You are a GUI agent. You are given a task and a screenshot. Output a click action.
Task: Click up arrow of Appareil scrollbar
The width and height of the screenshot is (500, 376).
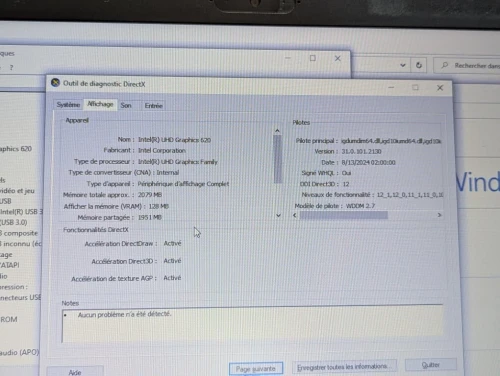click(277, 131)
